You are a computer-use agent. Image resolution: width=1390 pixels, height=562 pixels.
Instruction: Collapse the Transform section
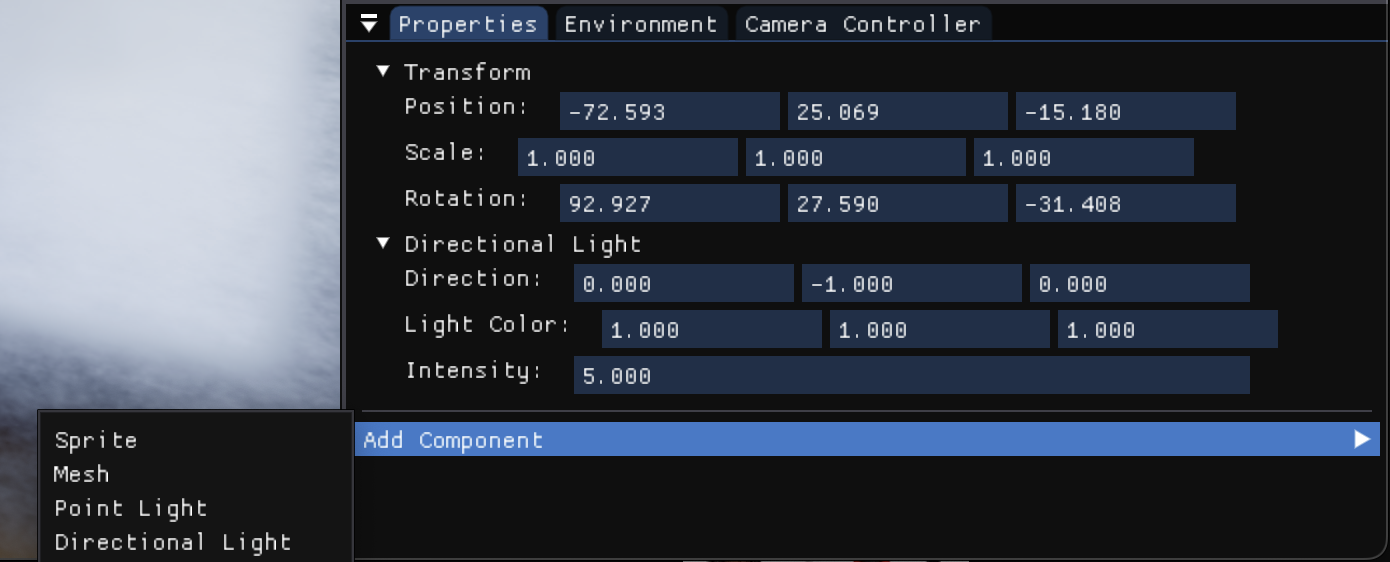click(x=382, y=72)
